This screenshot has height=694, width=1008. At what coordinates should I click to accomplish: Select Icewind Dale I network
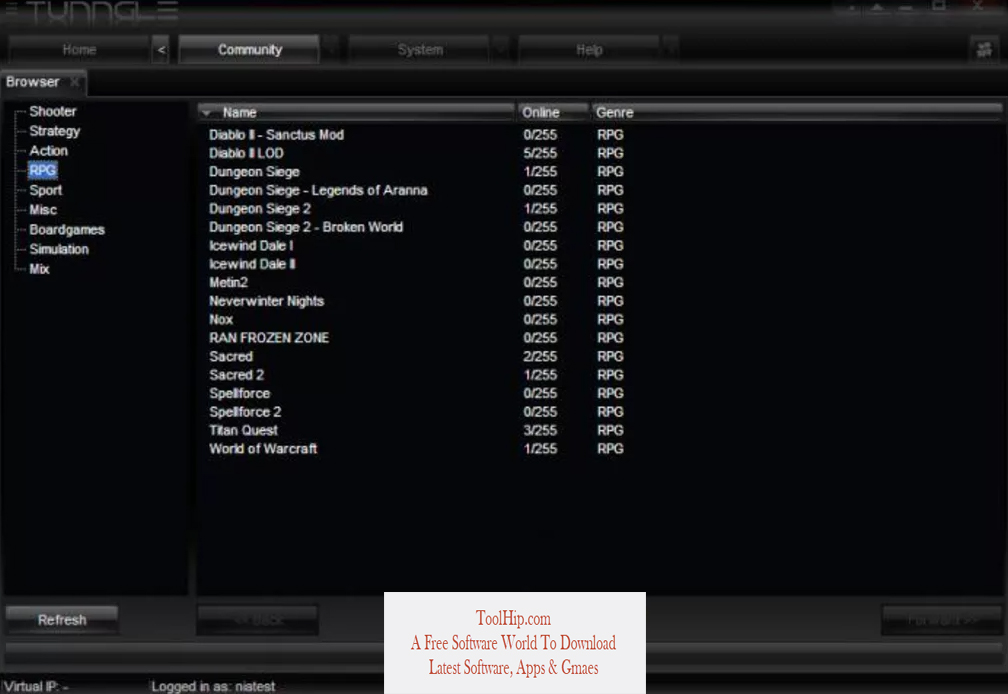pyautogui.click(x=251, y=245)
